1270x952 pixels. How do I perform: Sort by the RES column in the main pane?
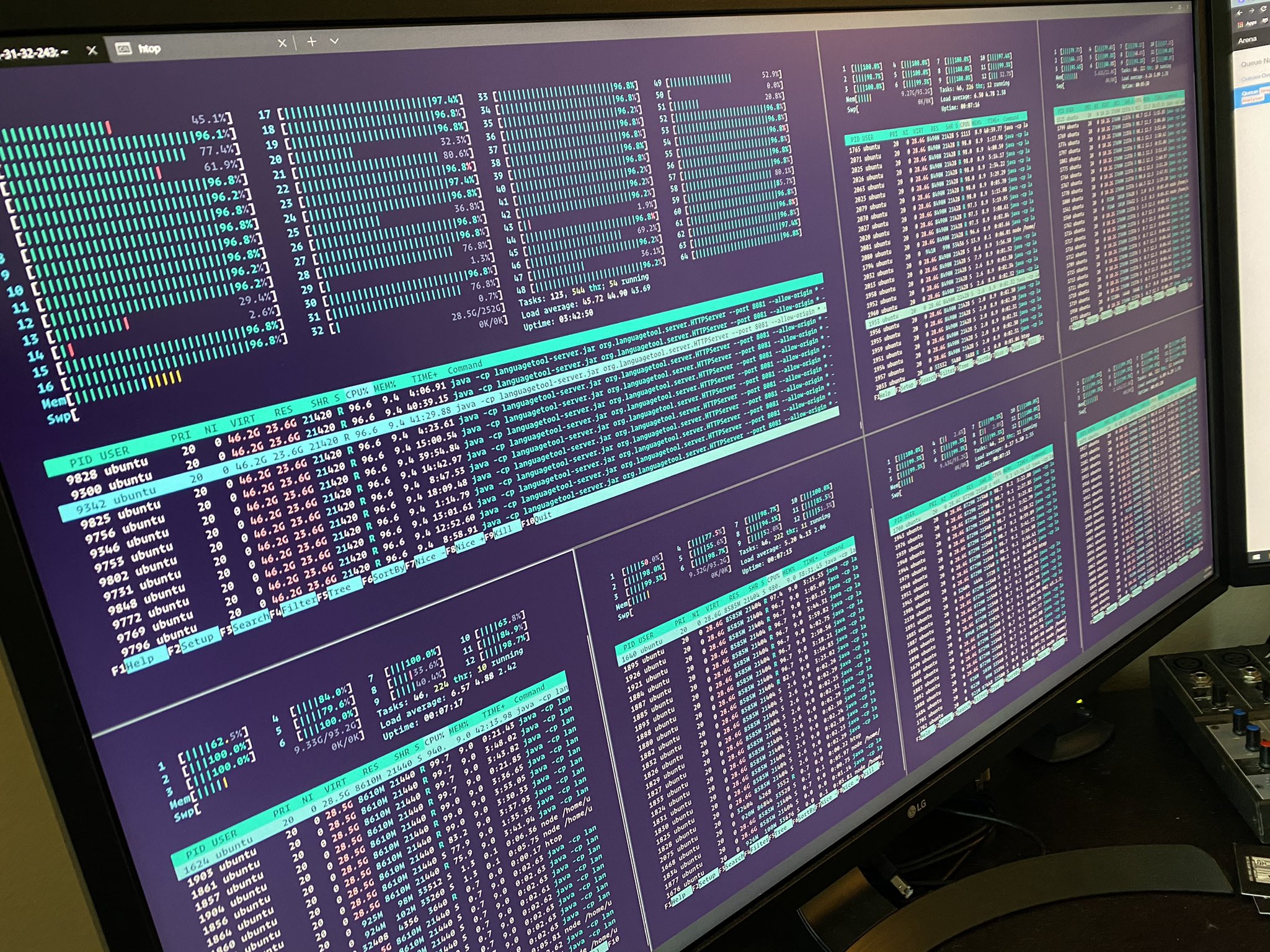point(283,410)
